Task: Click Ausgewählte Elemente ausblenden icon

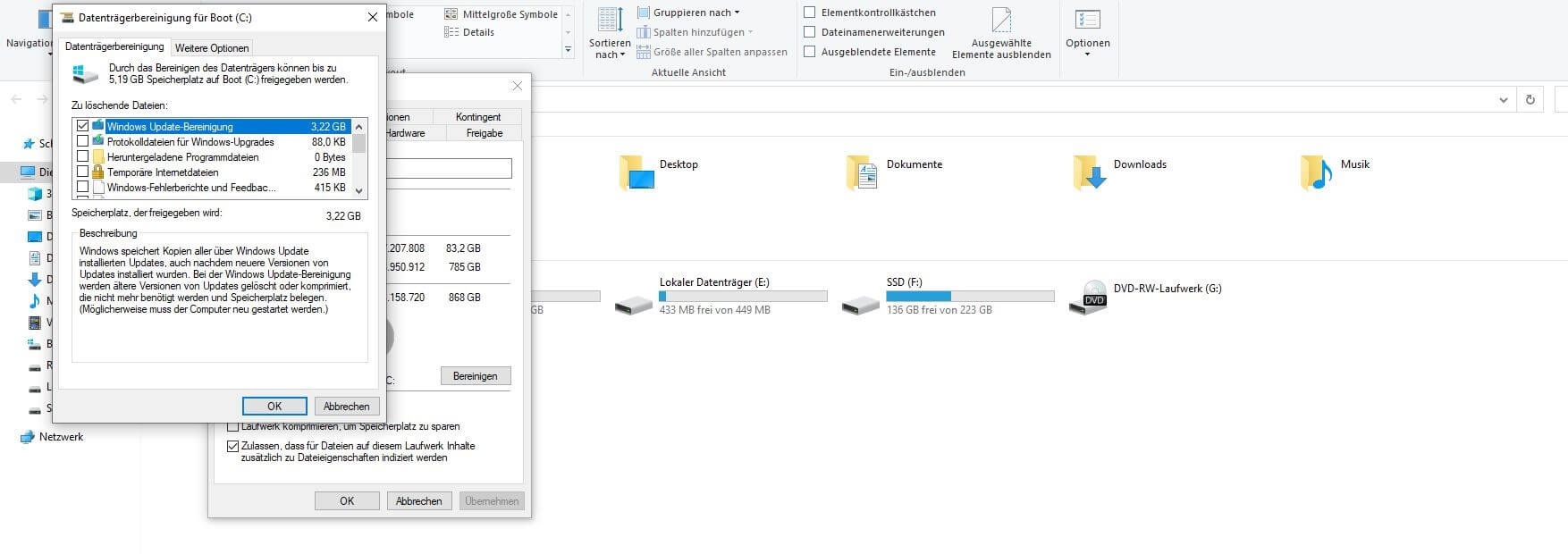Action: (1001, 20)
